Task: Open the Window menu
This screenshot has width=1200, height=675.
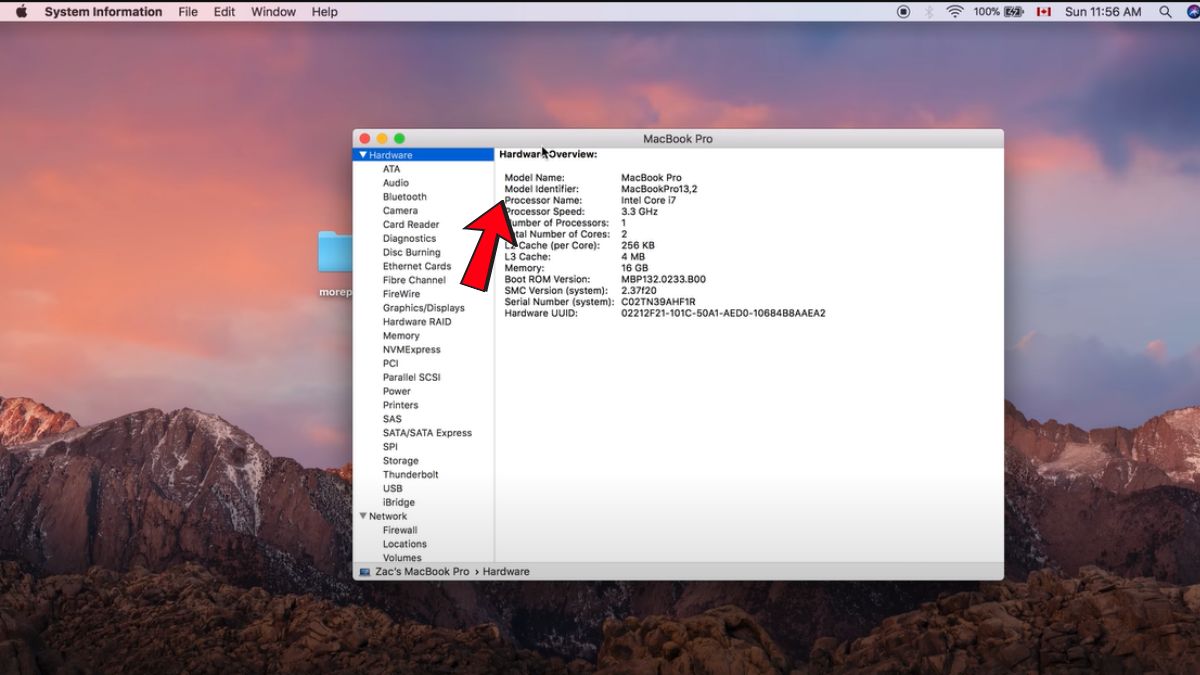Action: click(x=273, y=12)
